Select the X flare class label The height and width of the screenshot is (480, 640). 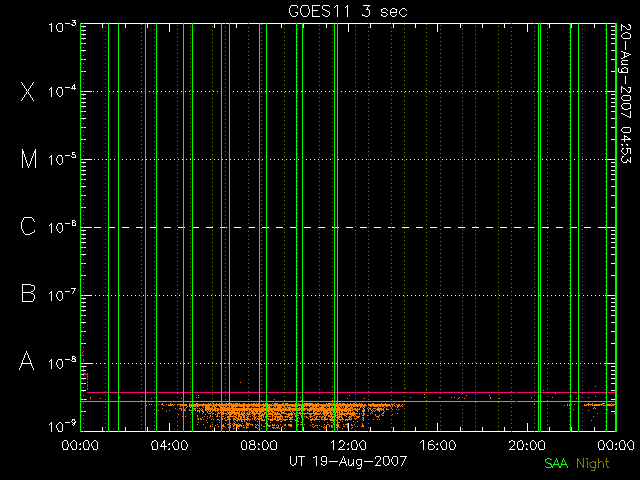[x=28, y=91]
